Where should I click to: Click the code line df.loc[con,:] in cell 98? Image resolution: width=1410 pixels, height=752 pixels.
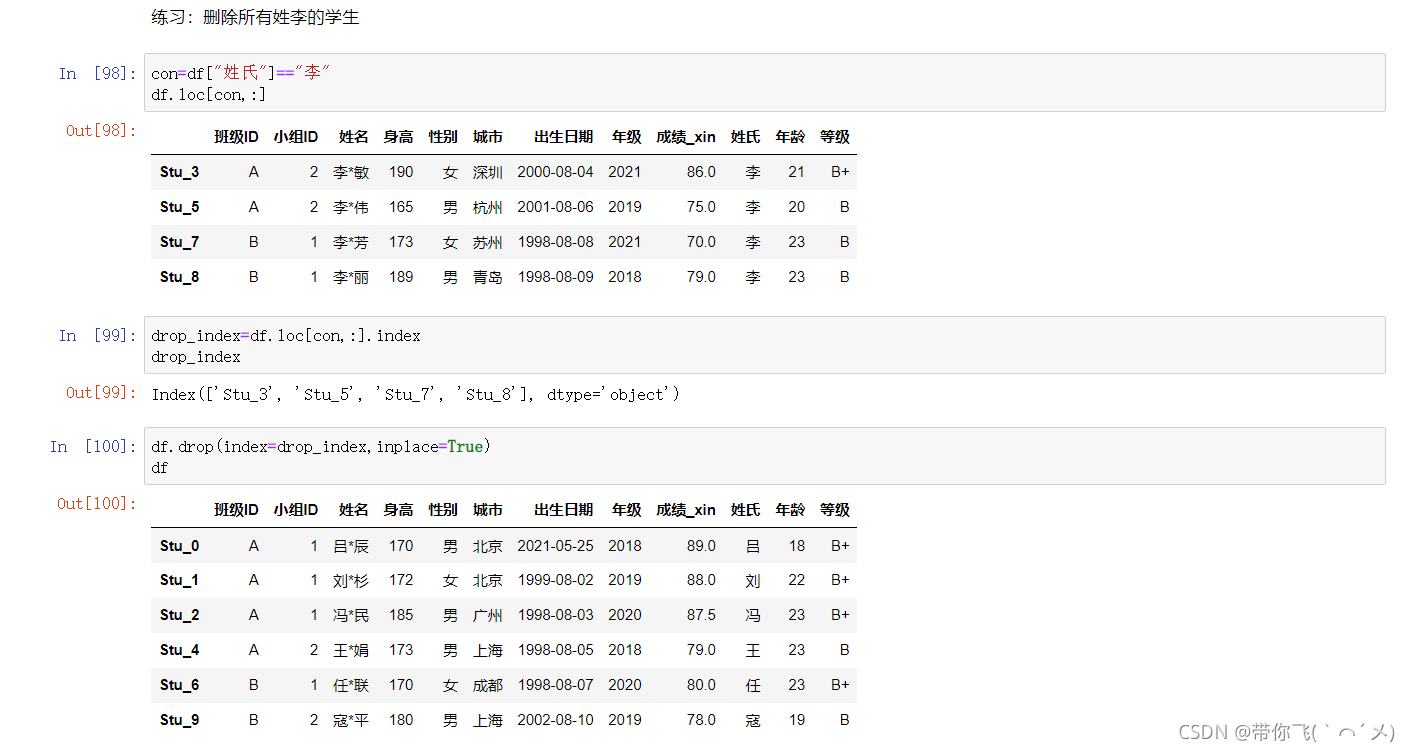coord(209,95)
